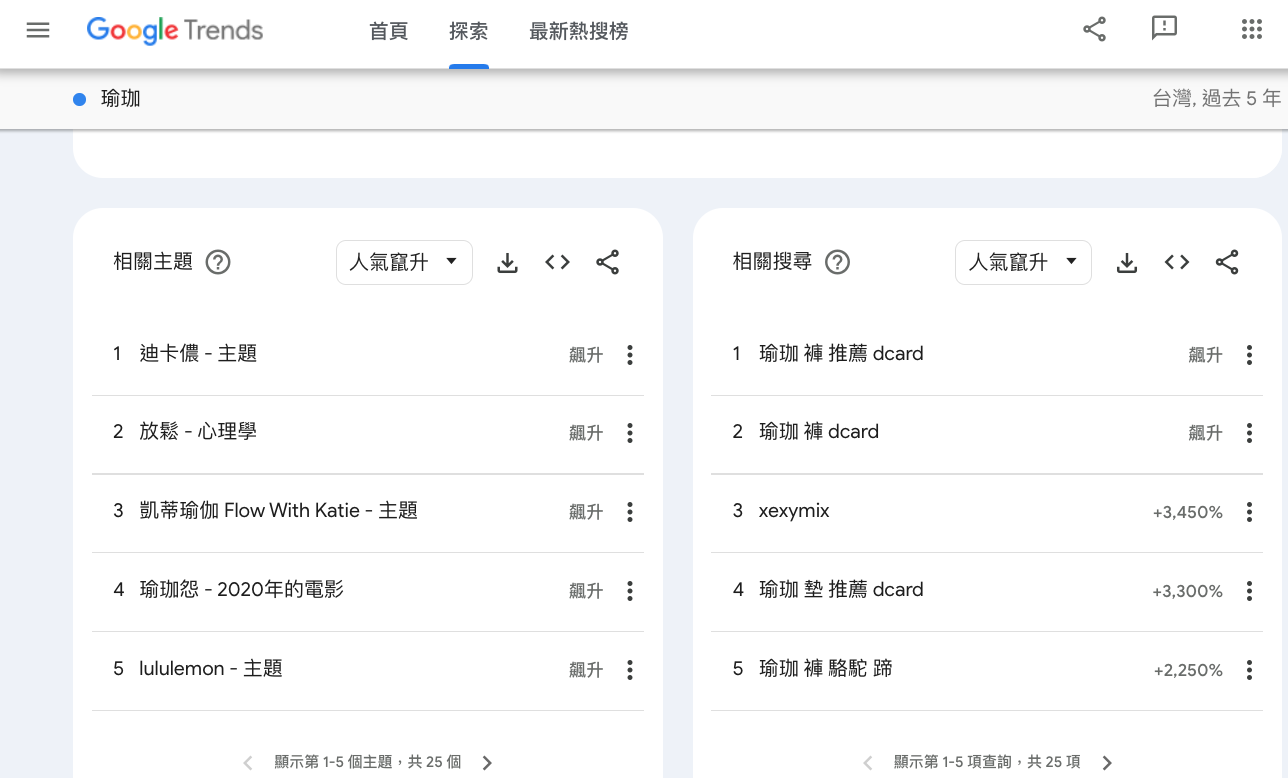The image size is (1288, 778).
Task: Go to next page of related topics
Action: (x=487, y=763)
